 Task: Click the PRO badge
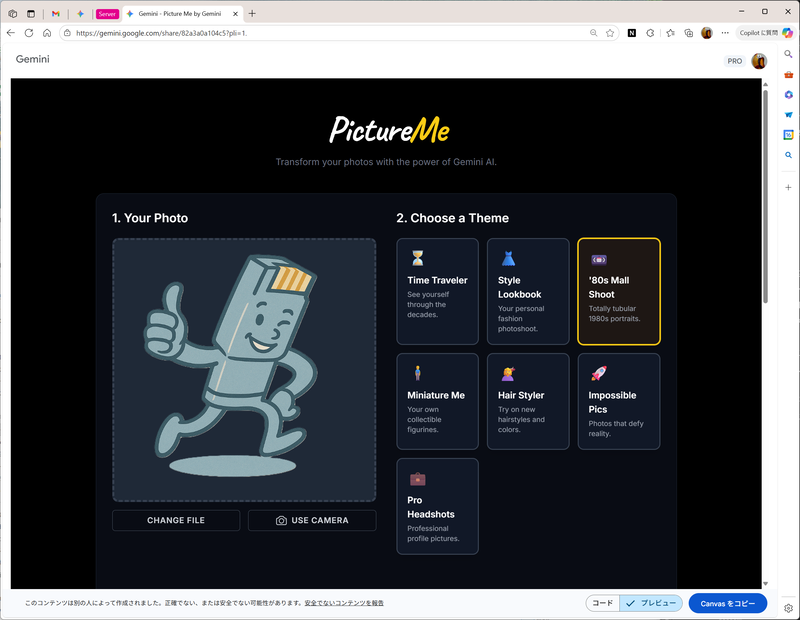click(x=735, y=61)
